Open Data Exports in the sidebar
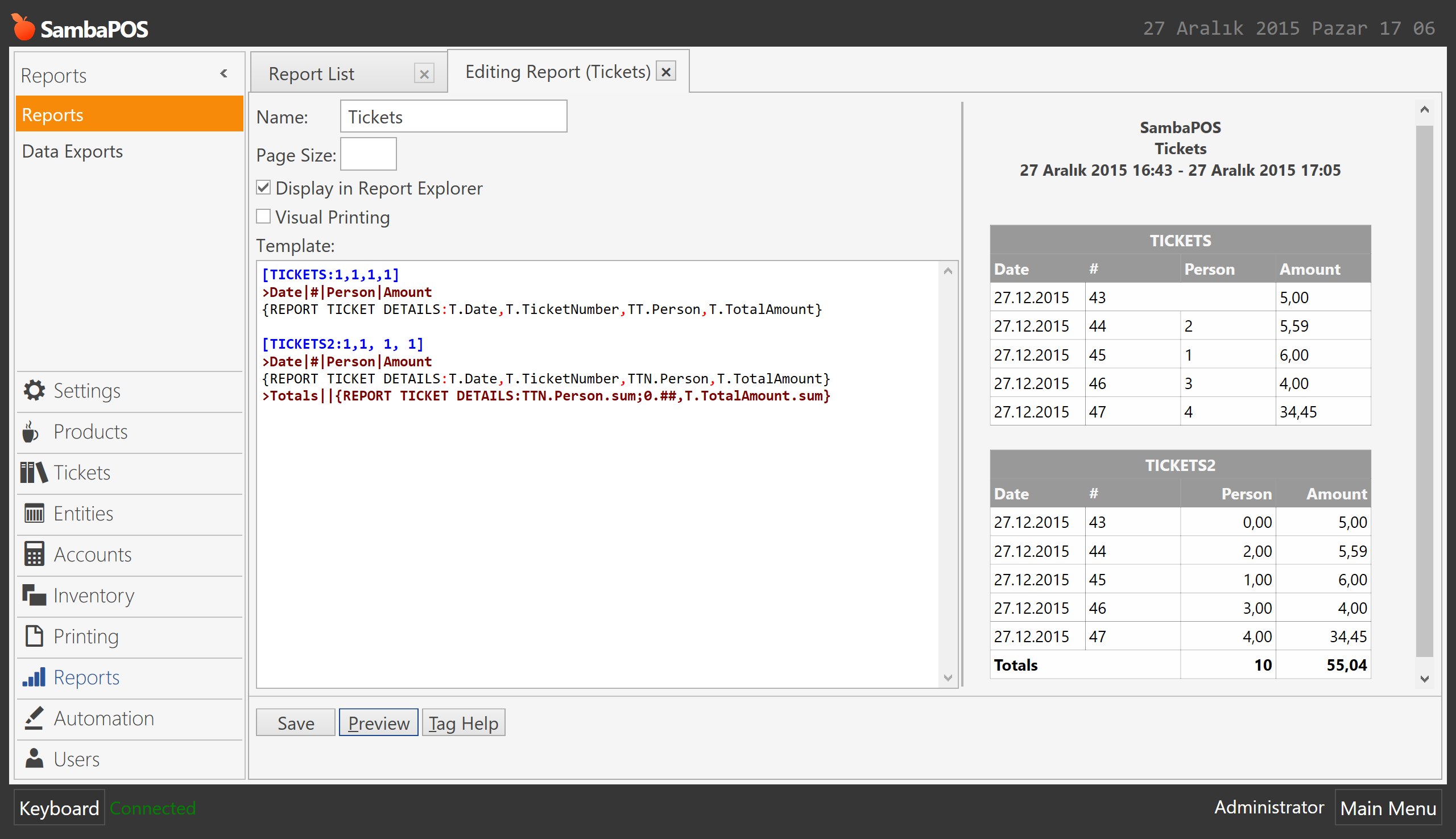 (x=73, y=151)
